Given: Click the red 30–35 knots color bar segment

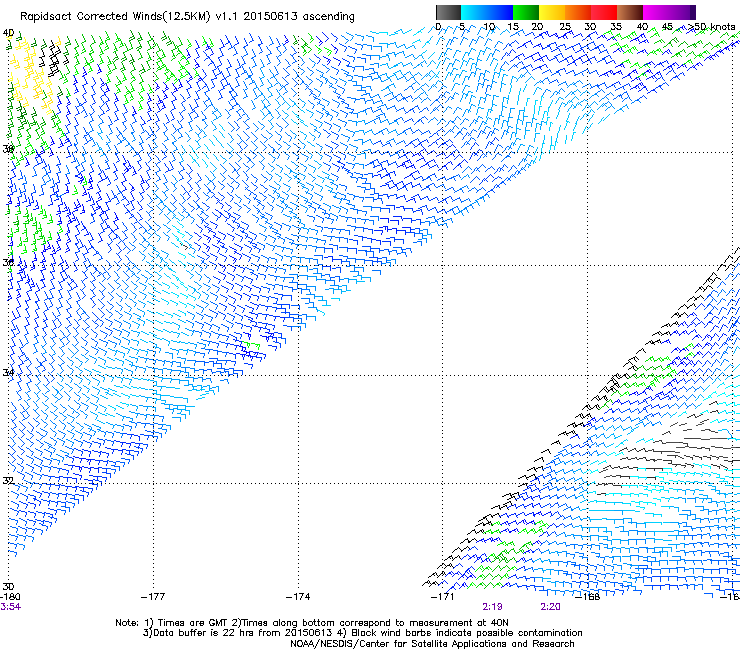Looking at the screenshot, I should 604,12.
